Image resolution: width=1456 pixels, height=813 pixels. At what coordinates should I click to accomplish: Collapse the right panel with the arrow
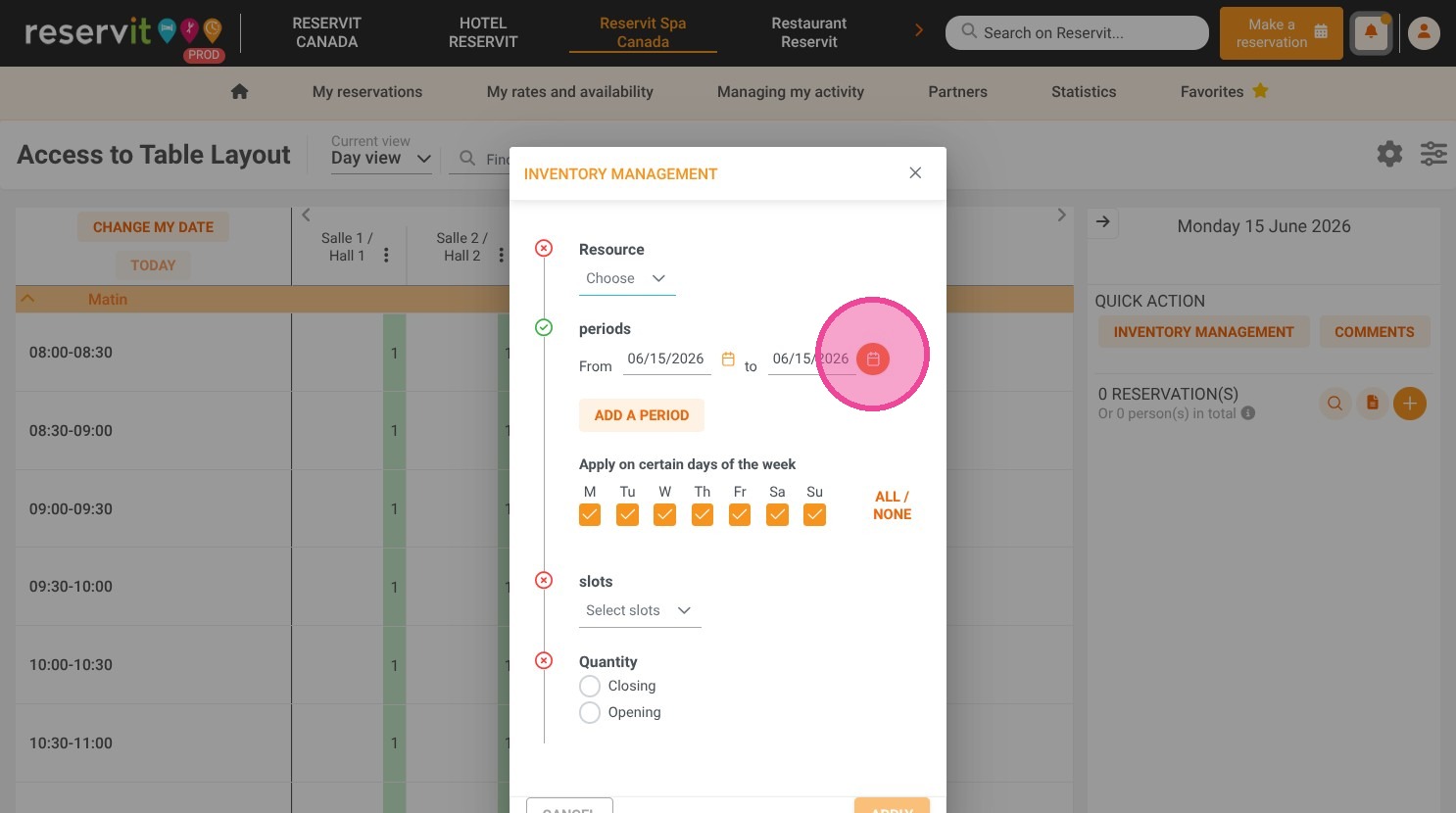coord(1103,222)
